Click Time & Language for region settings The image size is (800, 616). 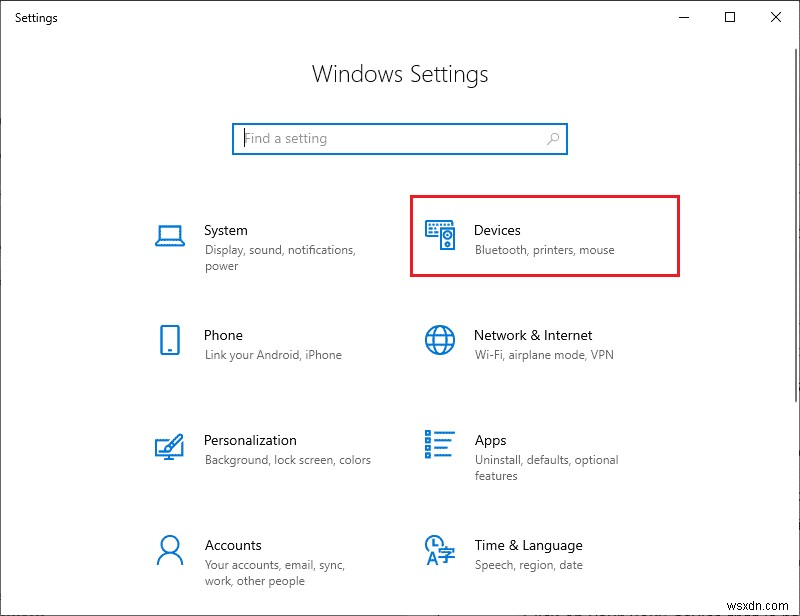click(528, 545)
